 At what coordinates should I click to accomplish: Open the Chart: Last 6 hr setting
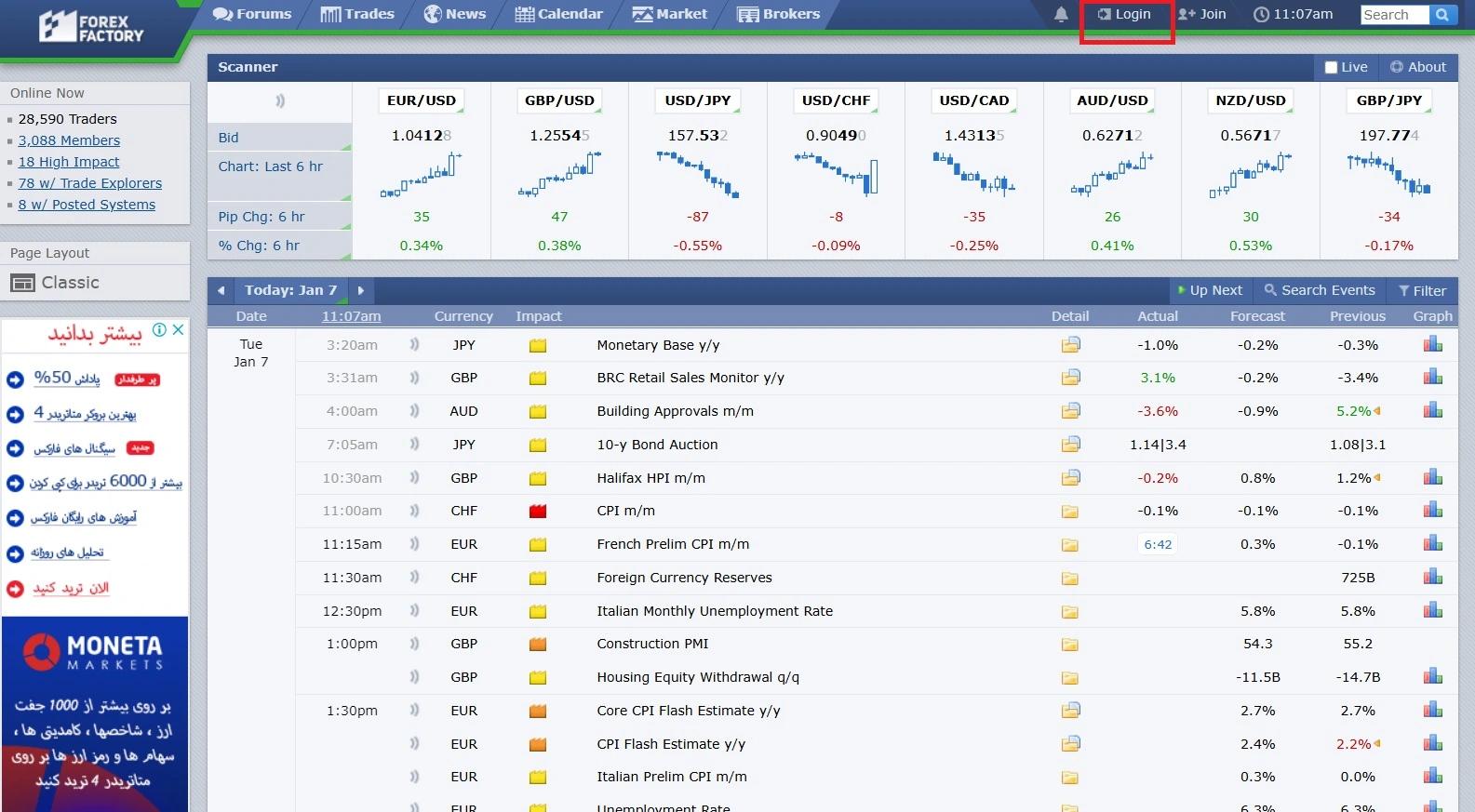[279, 175]
